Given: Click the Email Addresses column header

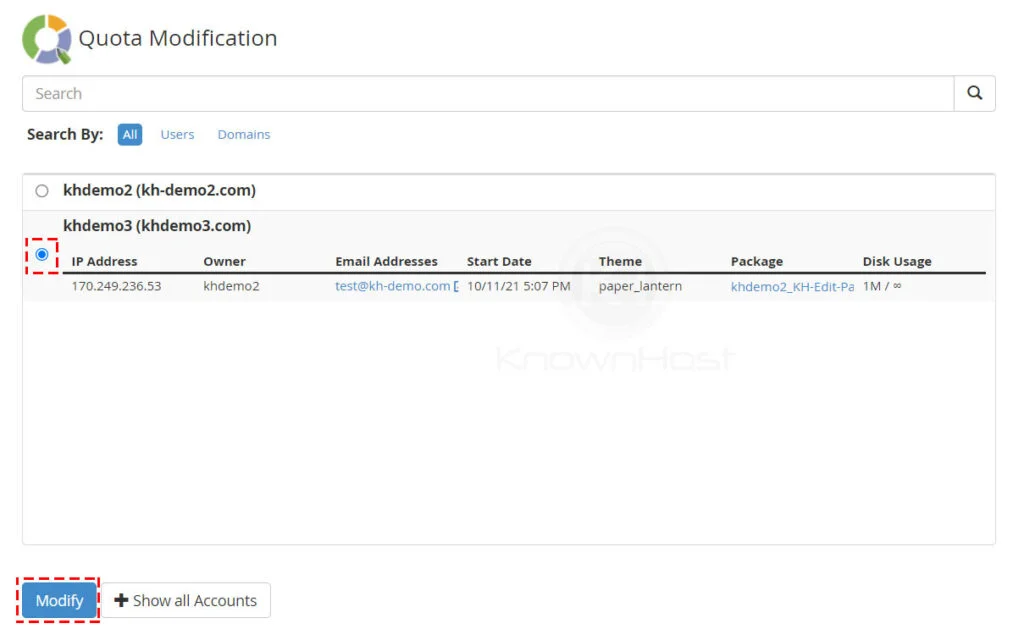Looking at the screenshot, I should point(387,261).
